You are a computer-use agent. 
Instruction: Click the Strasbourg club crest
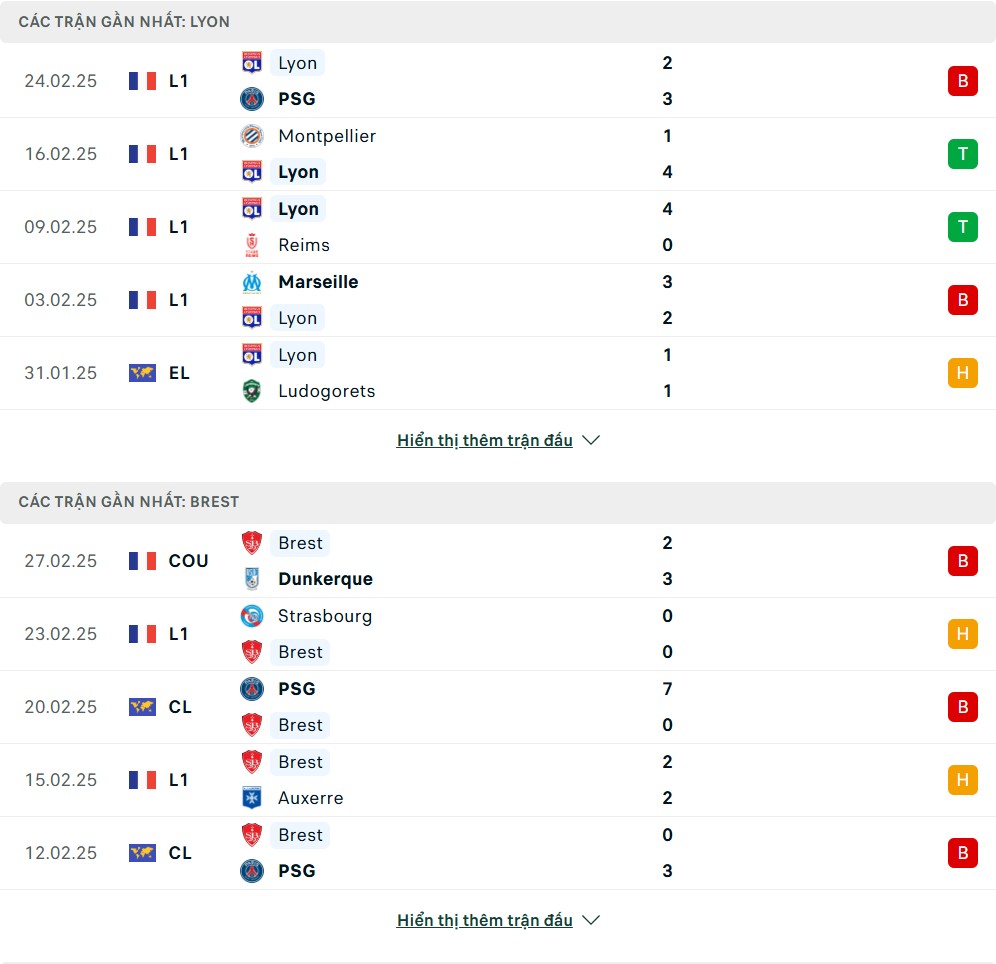(252, 616)
